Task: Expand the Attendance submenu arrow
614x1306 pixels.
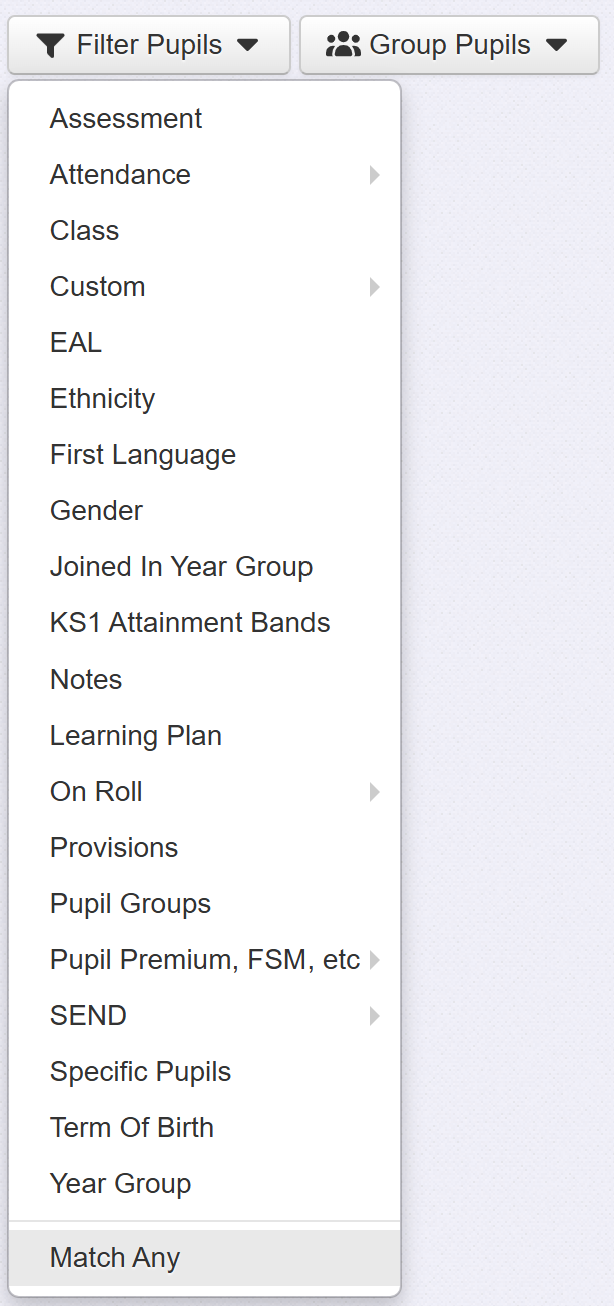Action: [x=375, y=175]
